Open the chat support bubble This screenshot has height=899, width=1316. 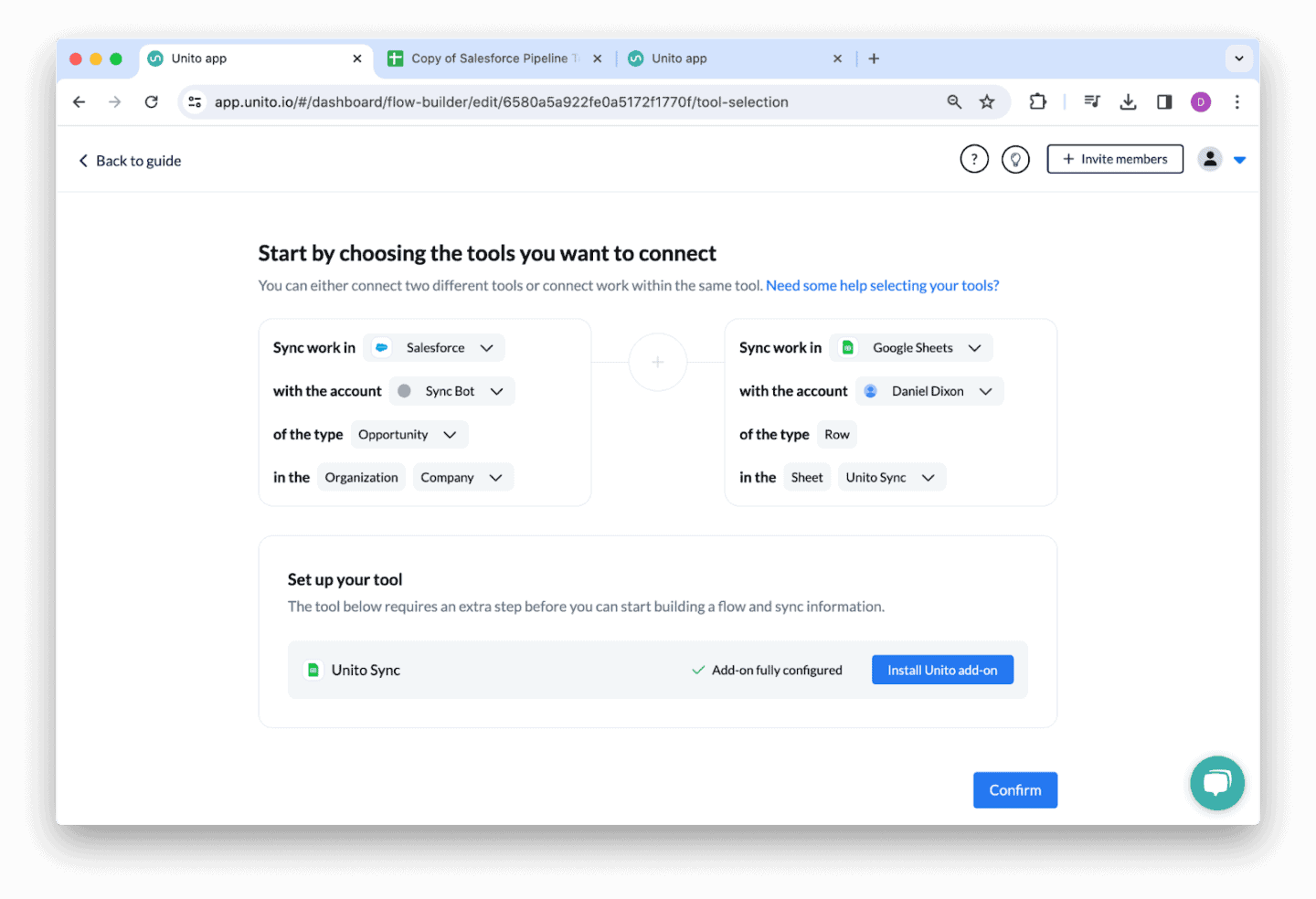(x=1217, y=783)
